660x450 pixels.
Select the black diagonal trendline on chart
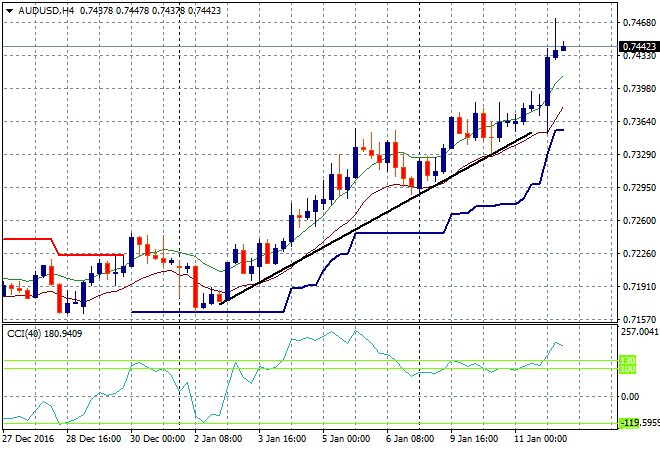click(376, 218)
